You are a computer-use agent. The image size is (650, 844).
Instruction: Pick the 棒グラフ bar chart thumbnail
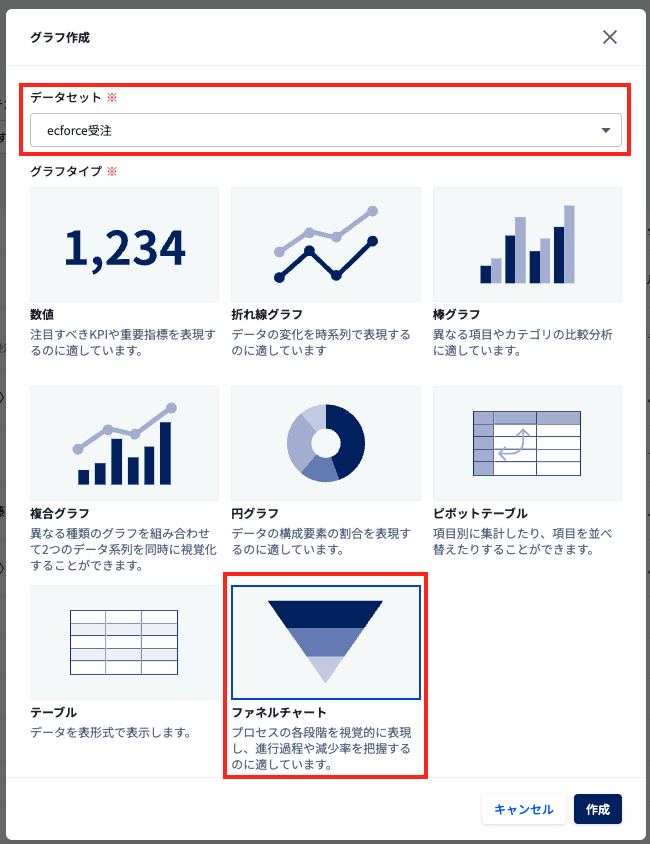pos(527,244)
